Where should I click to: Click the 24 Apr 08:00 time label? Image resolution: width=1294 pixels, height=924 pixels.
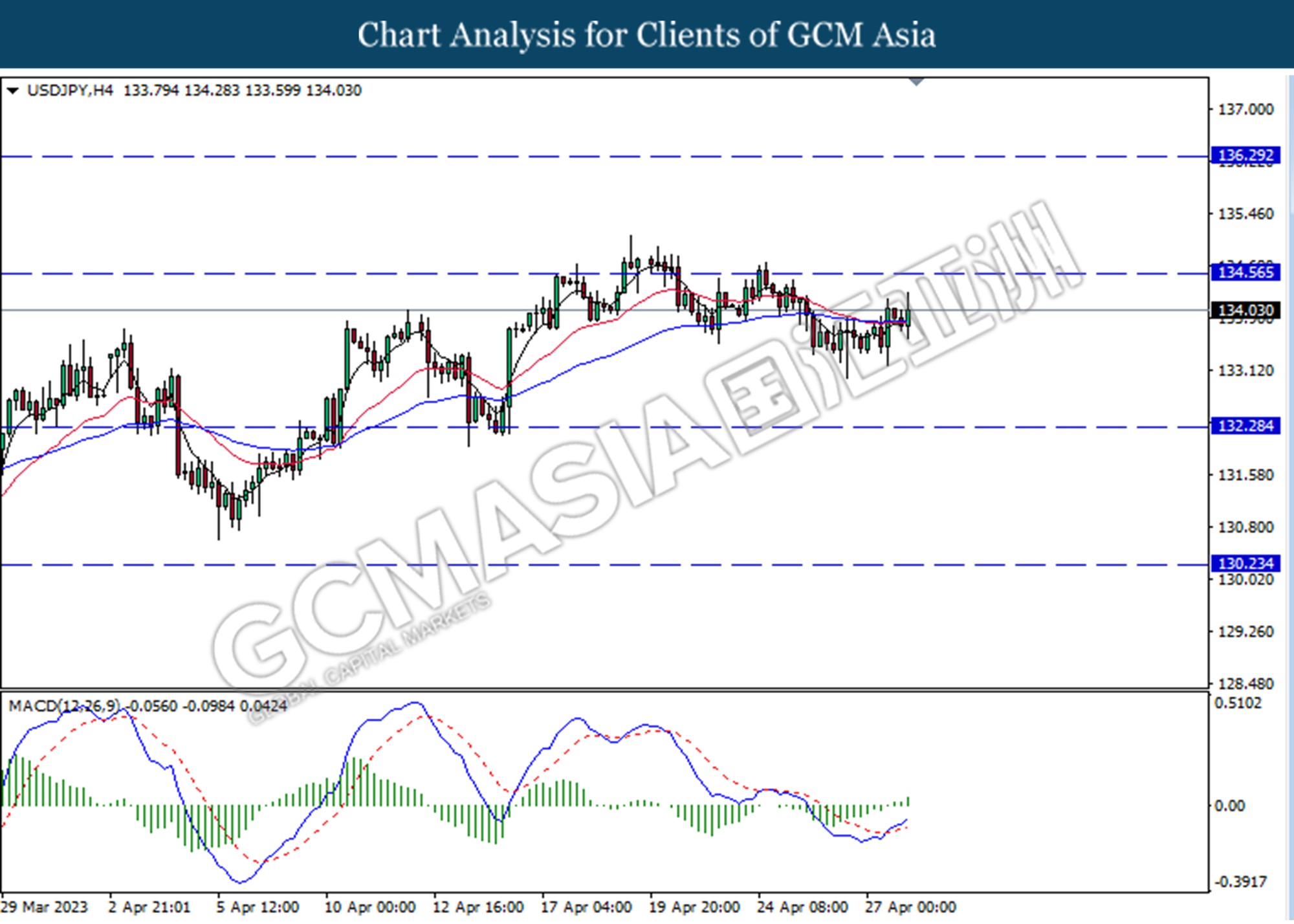coord(802,907)
